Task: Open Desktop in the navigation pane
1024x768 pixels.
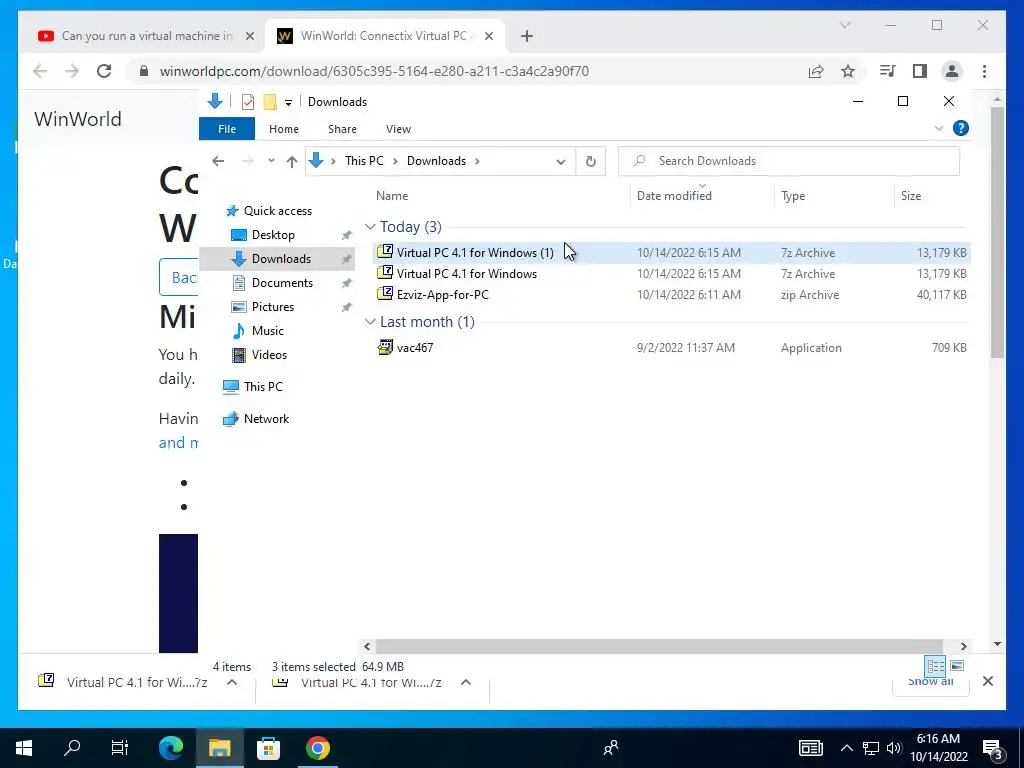Action: (x=273, y=234)
